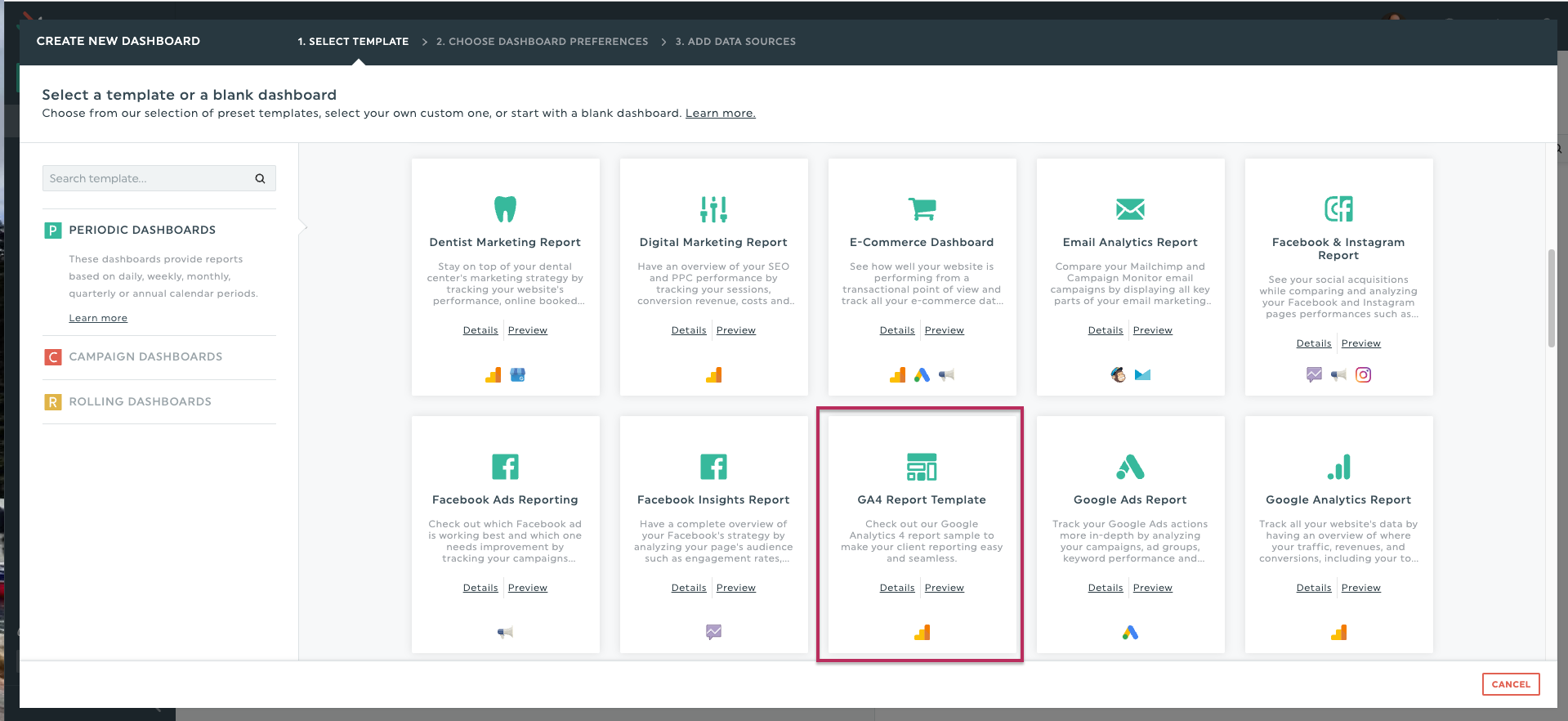Click Google Analytics source icon on Digital Marketing card

coord(713,375)
